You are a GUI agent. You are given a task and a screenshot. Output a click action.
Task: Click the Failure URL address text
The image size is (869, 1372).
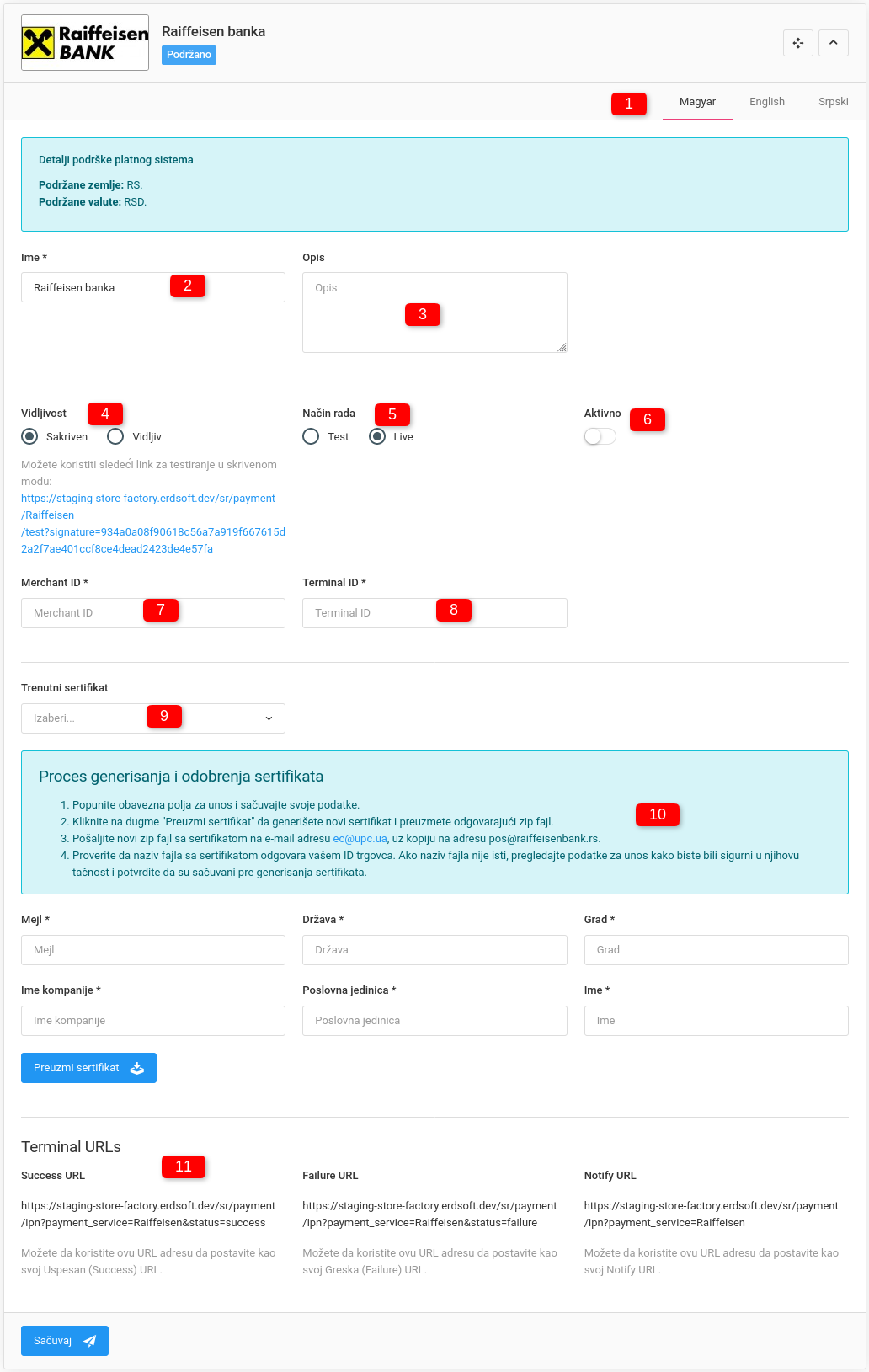[429, 1215]
